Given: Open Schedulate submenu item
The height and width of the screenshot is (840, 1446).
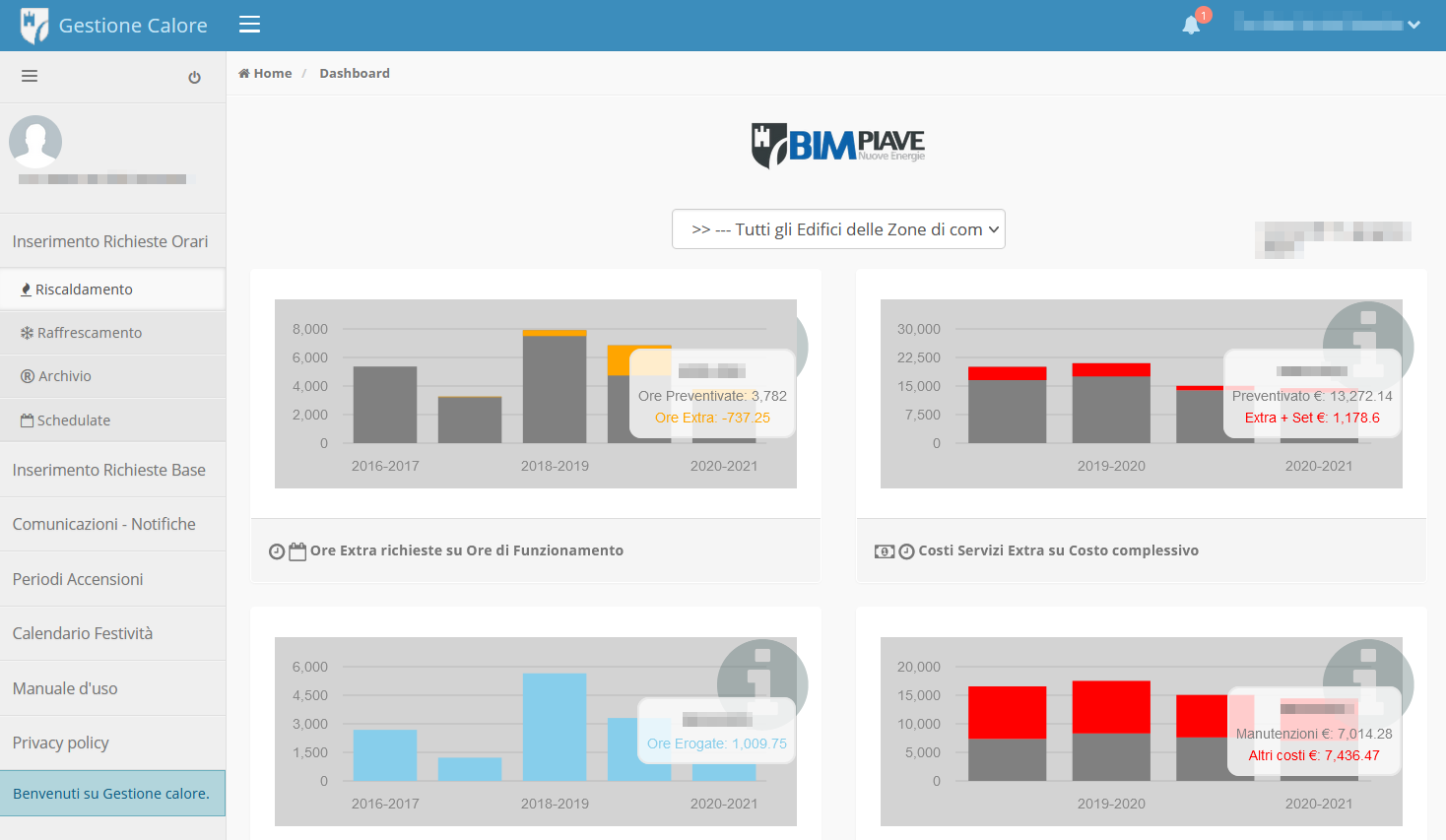Looking at the screenshot, I should [x=112, y=420].
